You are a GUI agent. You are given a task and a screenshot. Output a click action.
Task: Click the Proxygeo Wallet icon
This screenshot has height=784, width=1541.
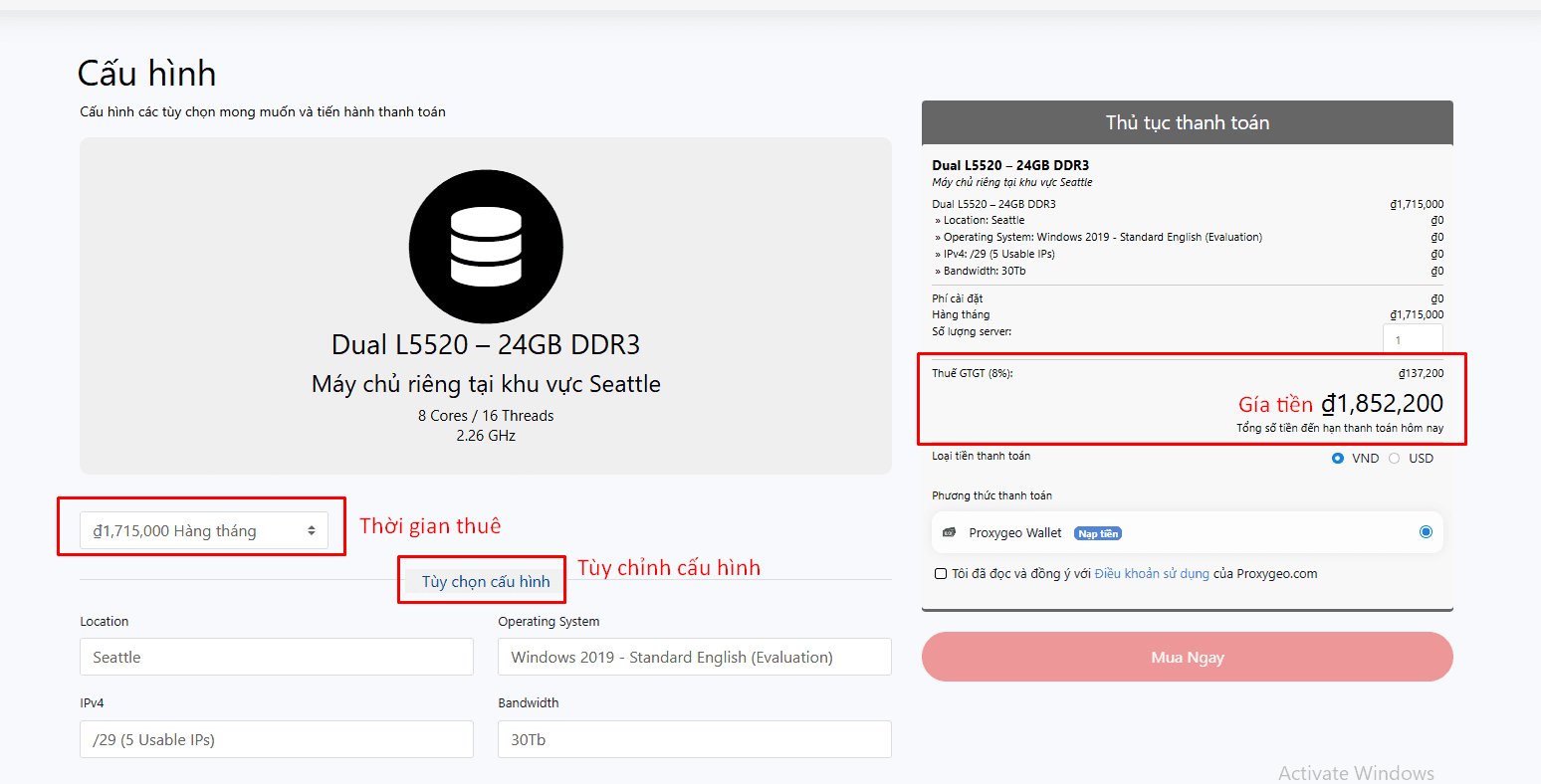[x=949, y=533]
